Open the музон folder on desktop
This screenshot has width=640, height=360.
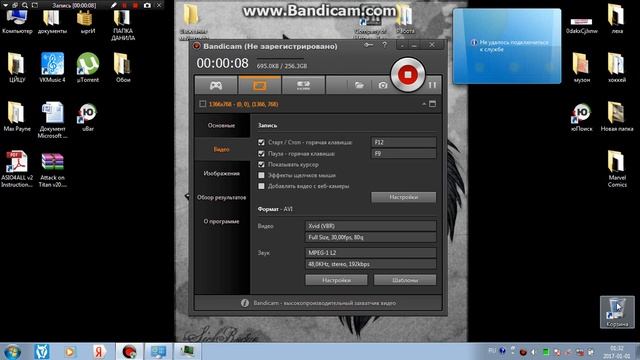click(x=582, y=67)
